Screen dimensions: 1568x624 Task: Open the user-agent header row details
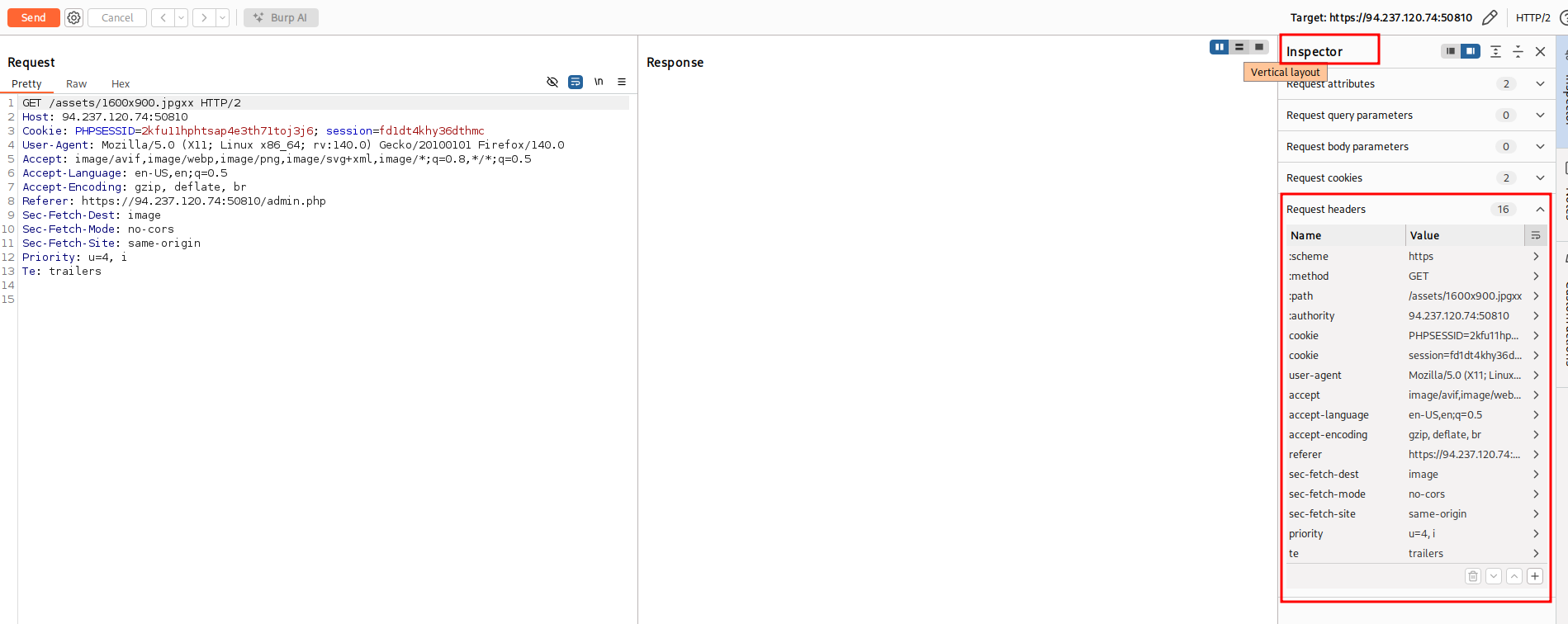1536,376
